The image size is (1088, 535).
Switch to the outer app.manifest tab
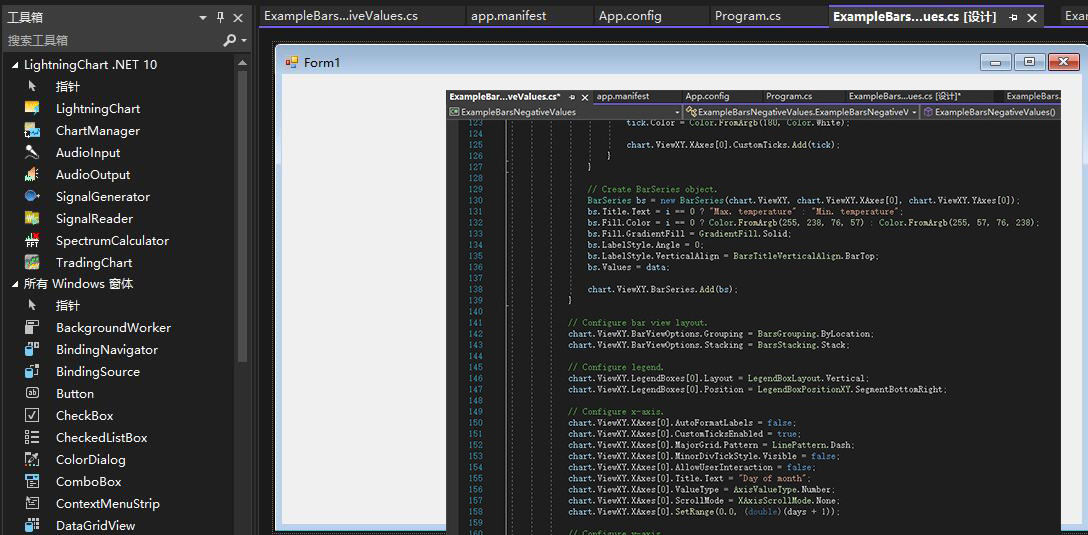(509, 16)
